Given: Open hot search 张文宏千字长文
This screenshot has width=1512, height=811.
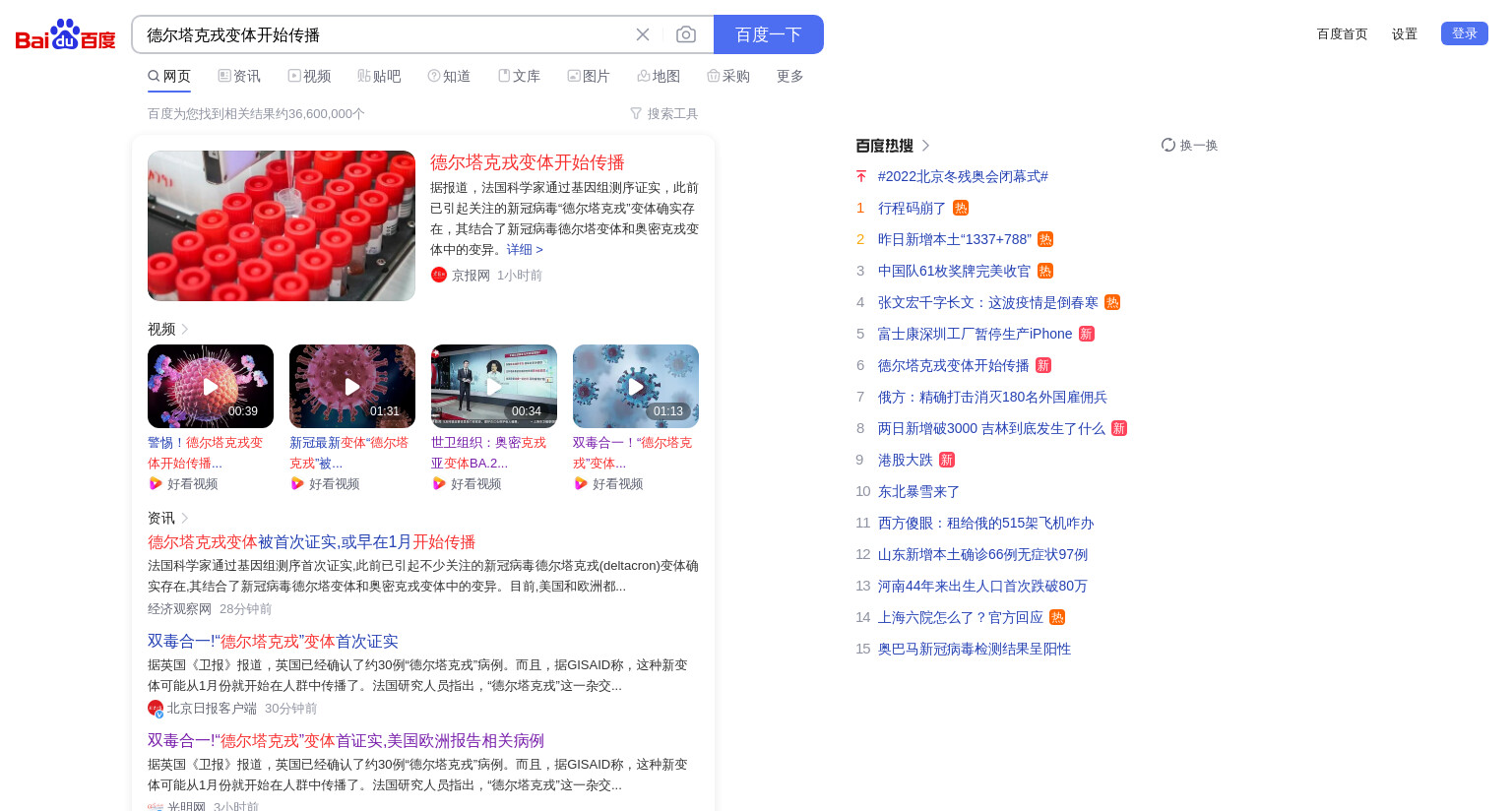Looking at the screenshot, I should pyautogui.click(x=988, y=302).
